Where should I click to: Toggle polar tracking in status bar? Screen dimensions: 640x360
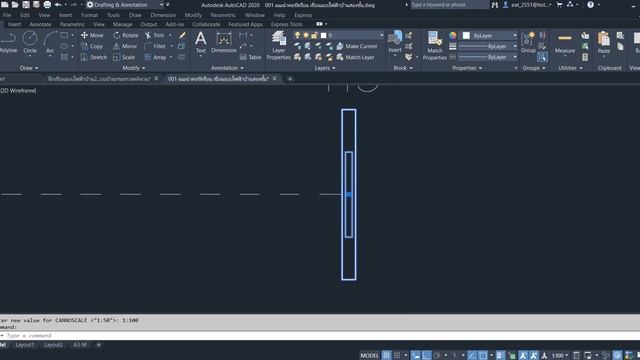coord(437,356)
